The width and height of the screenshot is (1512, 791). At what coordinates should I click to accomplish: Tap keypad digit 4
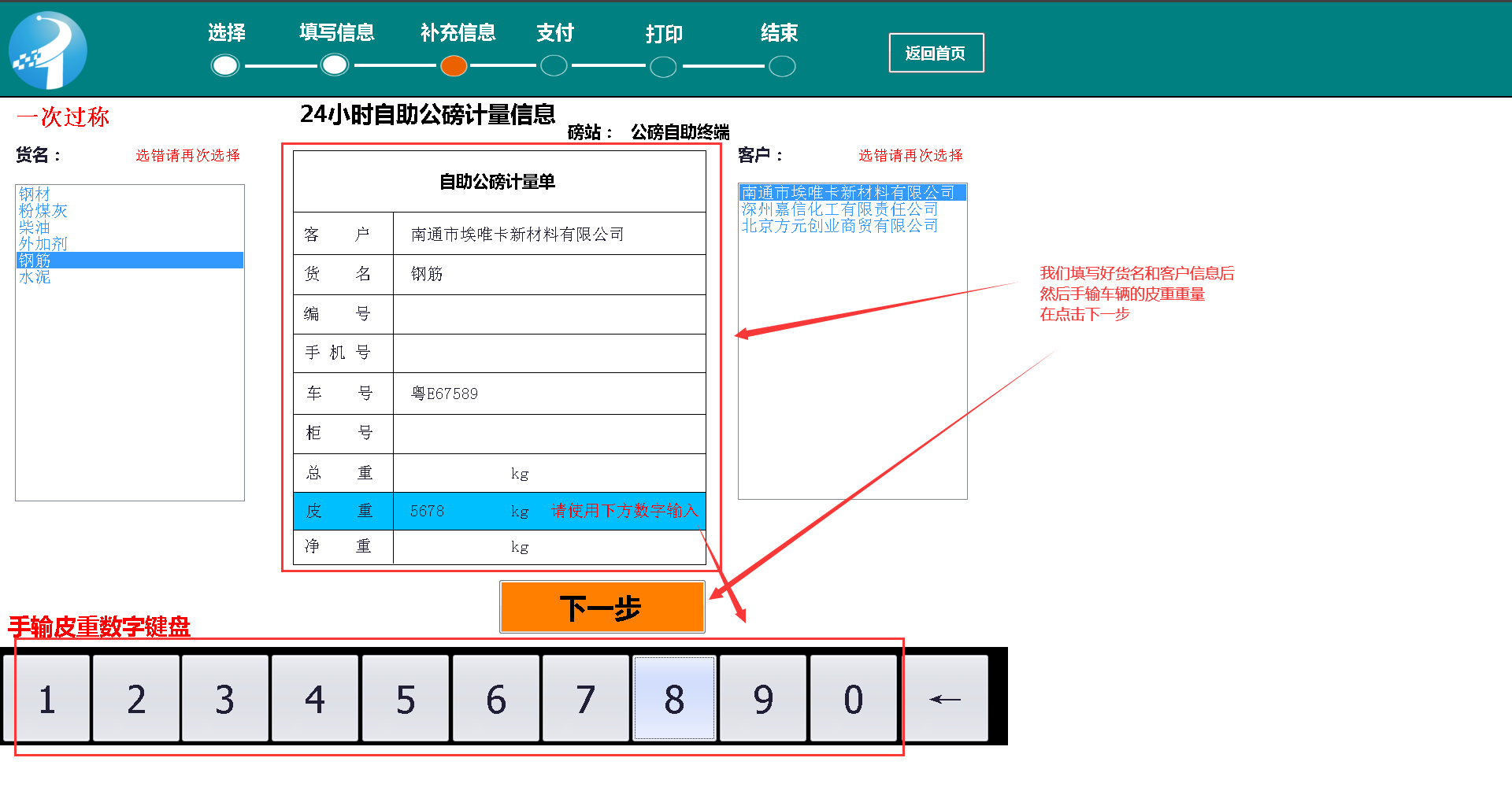pos(315,699)
